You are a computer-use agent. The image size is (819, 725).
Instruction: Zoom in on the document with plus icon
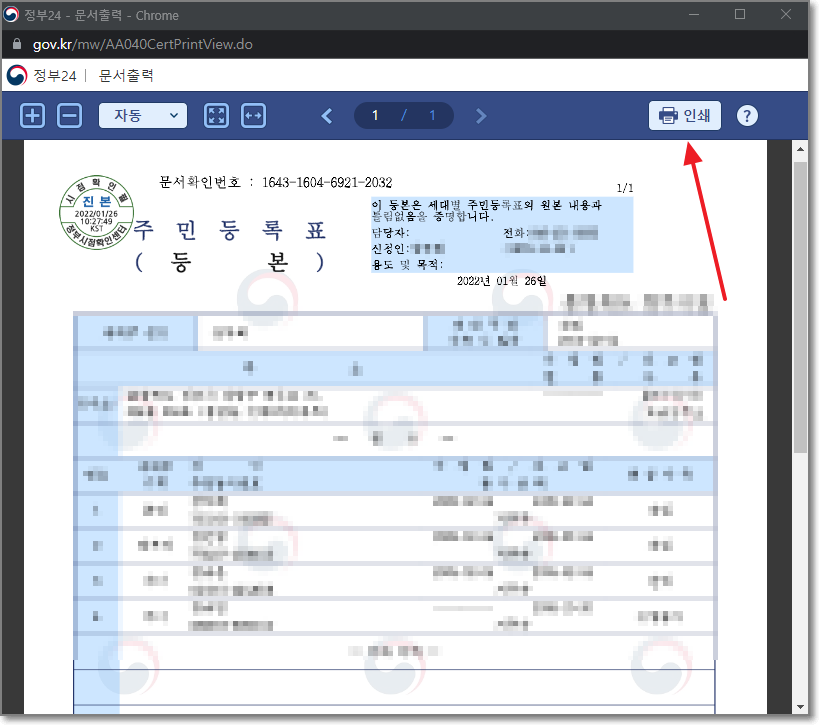pyautogui.click(x=31, y=115)
